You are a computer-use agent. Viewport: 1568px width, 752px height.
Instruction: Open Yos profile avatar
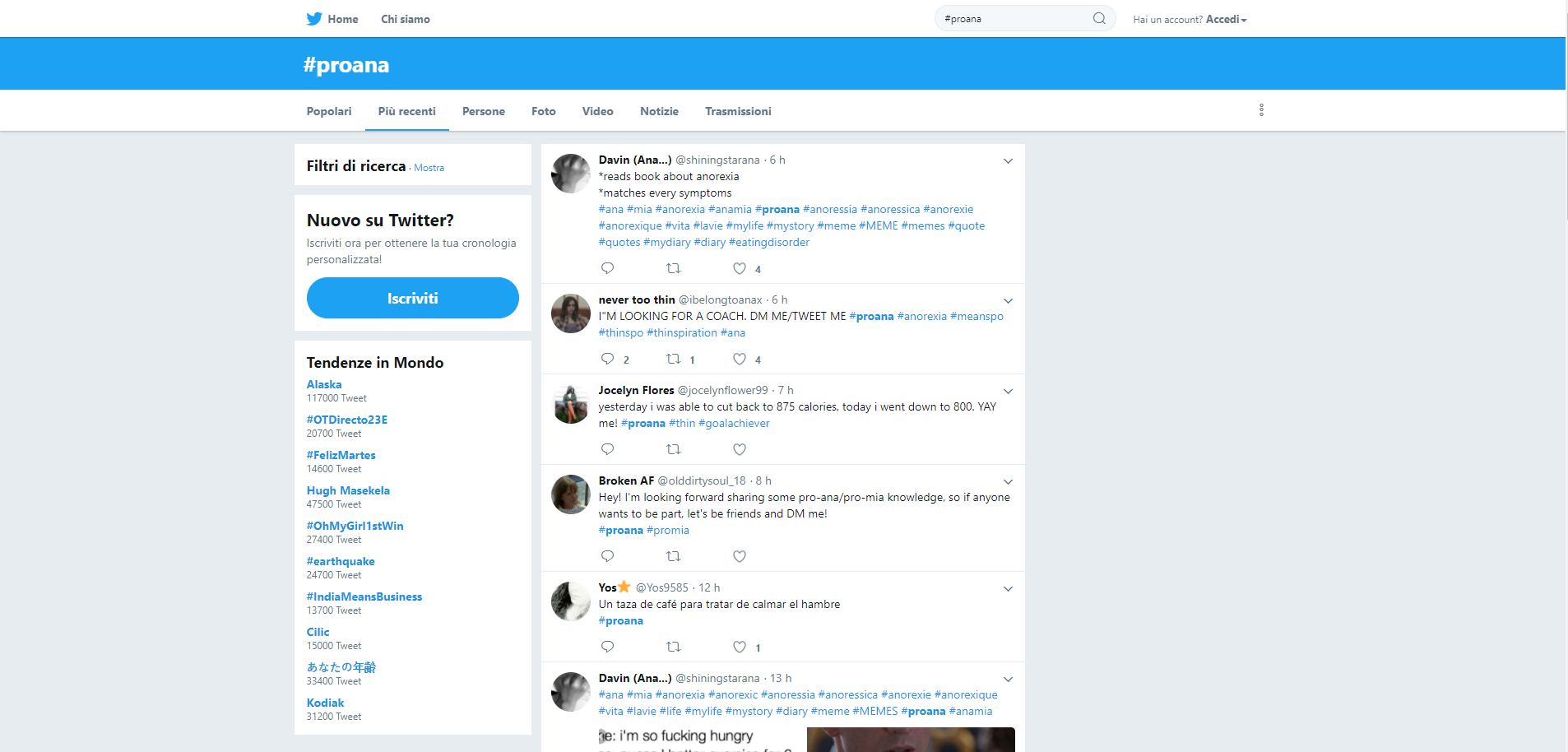click(571, 601)
